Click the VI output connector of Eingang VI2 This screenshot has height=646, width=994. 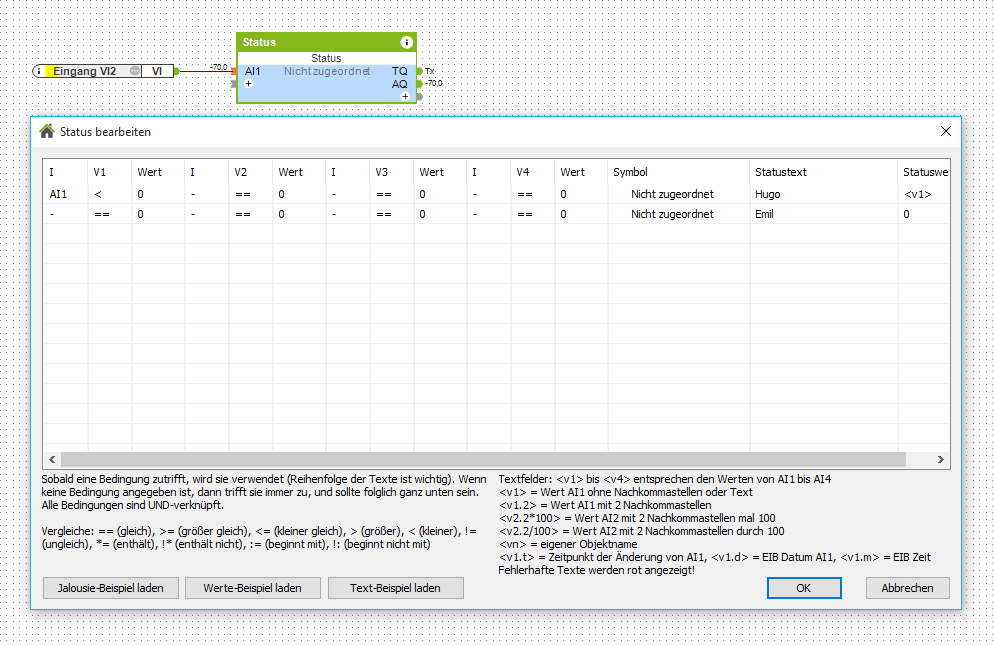(x=176, y=71)
